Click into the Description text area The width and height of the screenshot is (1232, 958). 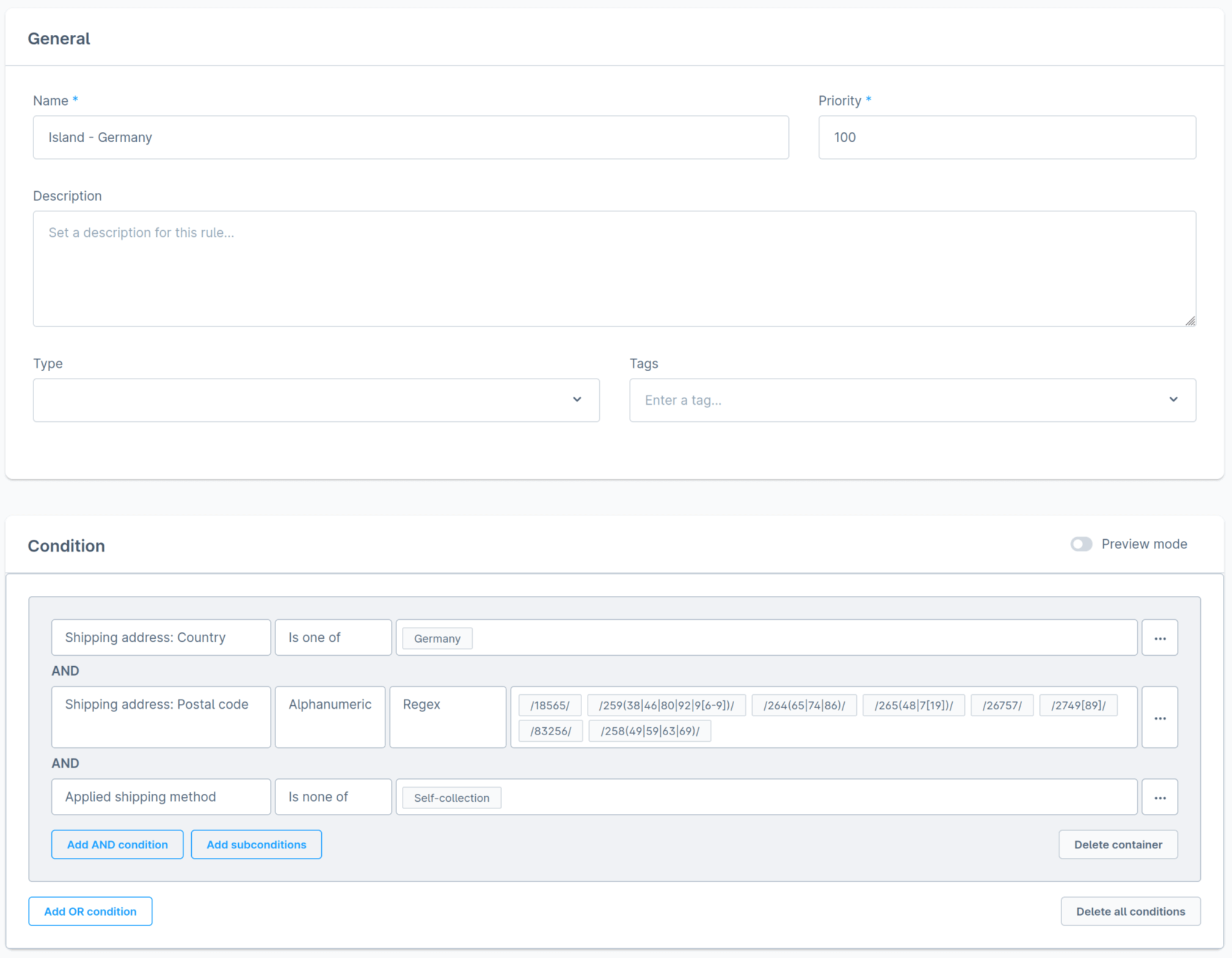click(x=614, y=269)
